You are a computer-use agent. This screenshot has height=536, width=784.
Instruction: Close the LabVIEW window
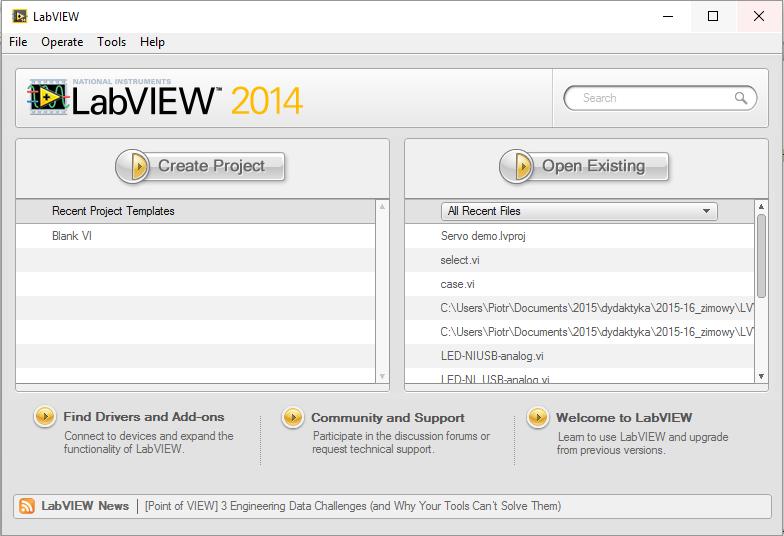point(758,16)
